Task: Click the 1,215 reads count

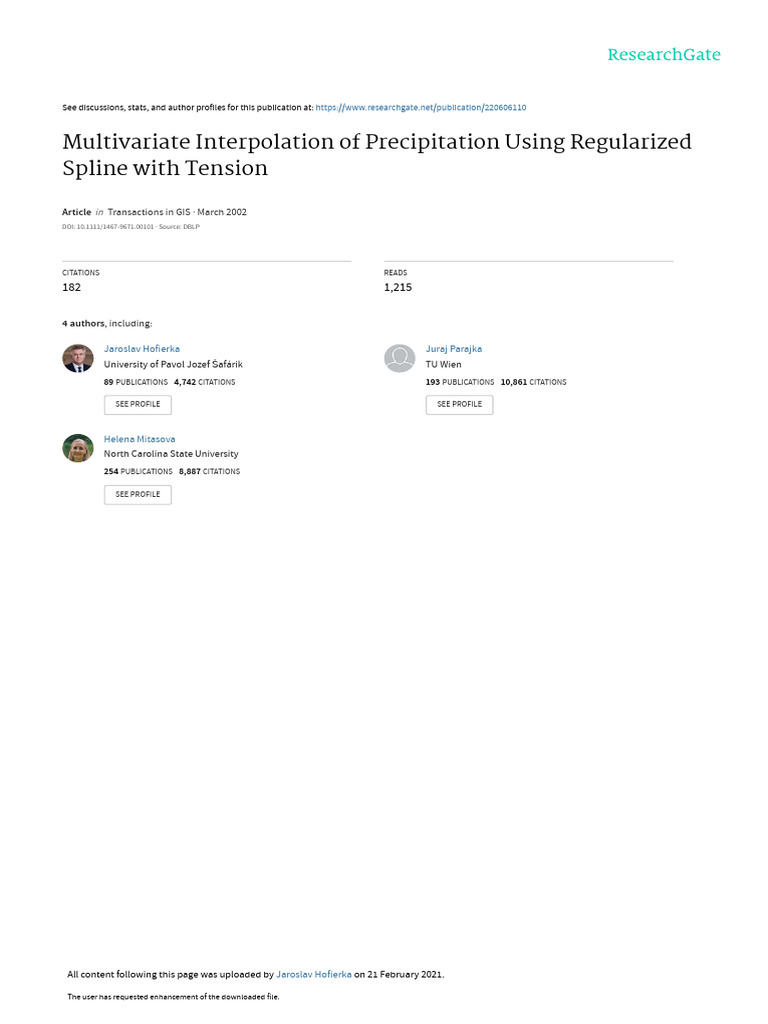Action: (x=398, y=287)
